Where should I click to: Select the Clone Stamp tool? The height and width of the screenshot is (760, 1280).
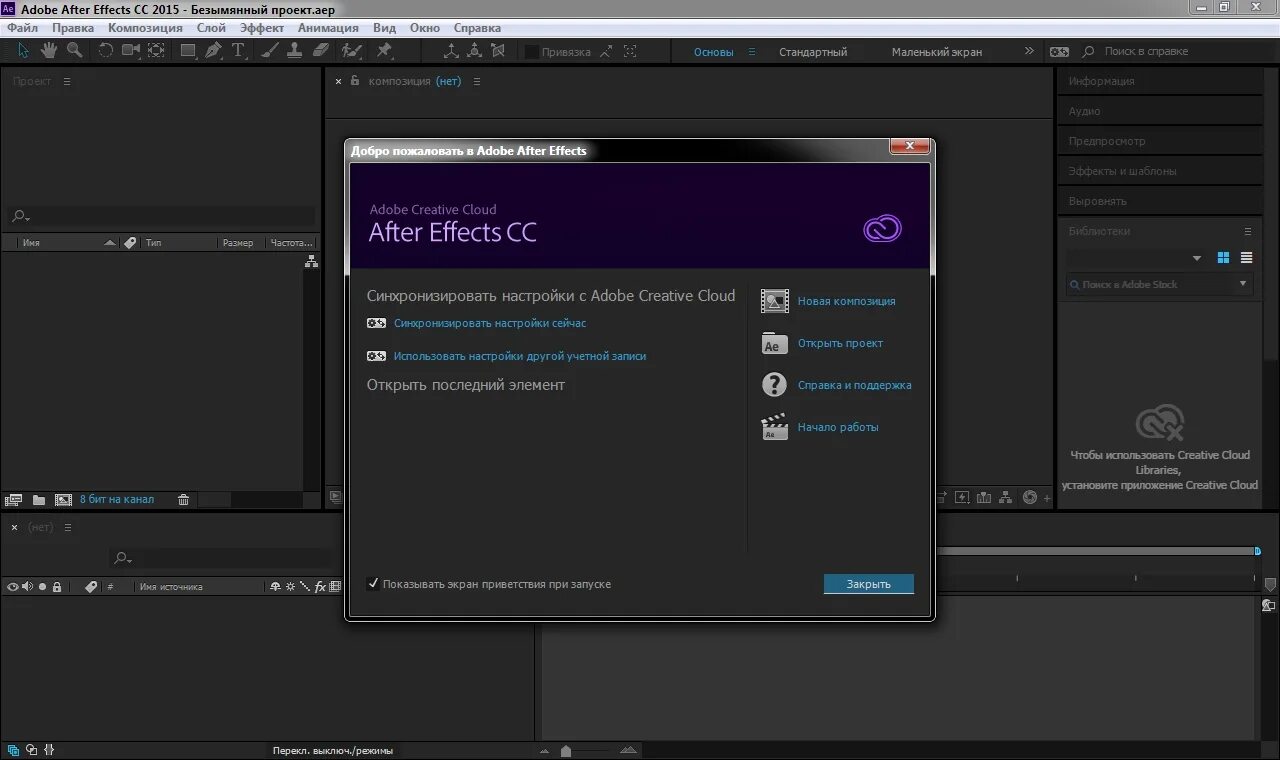[295, 51]
